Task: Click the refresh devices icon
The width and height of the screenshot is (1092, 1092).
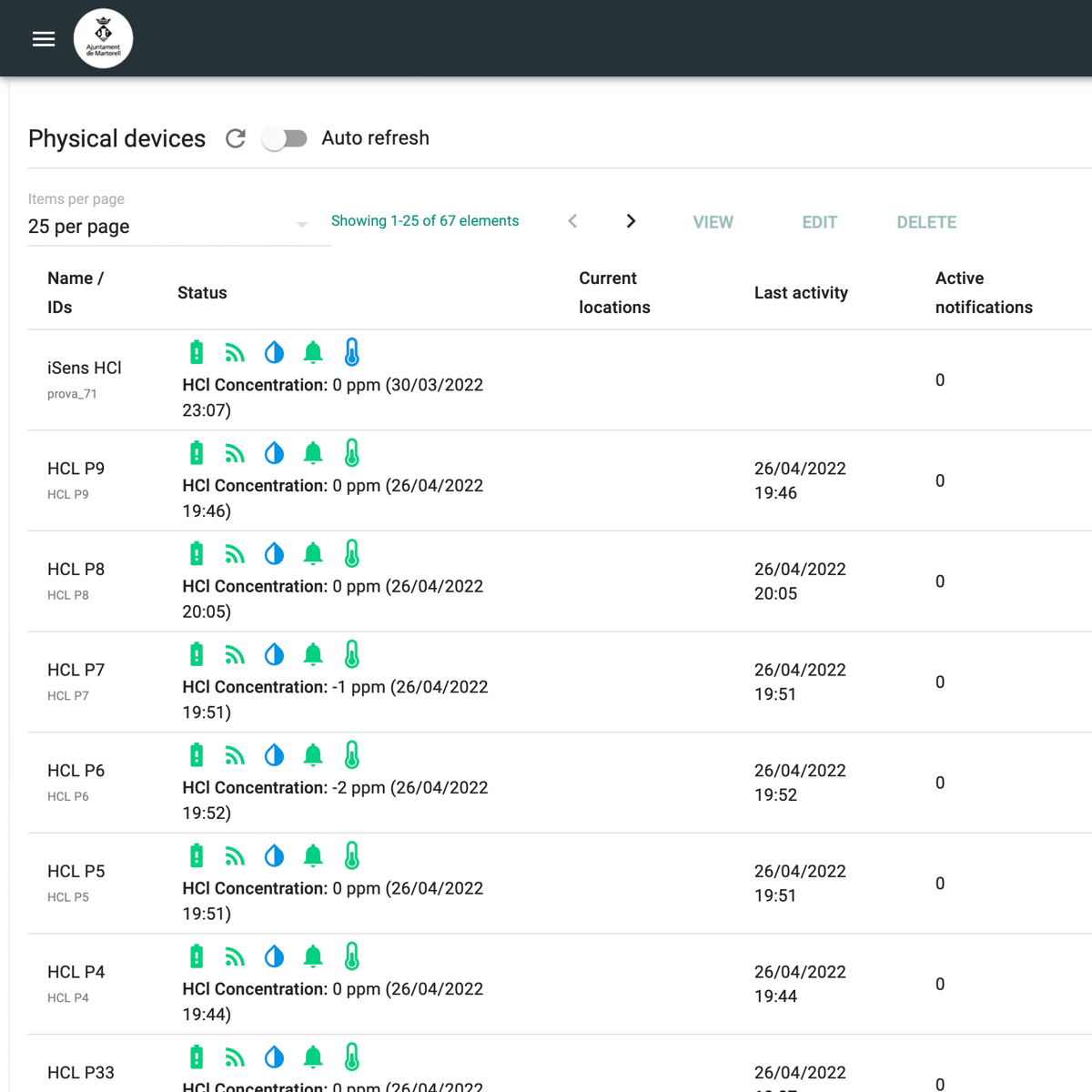Action: coord(236,138)
